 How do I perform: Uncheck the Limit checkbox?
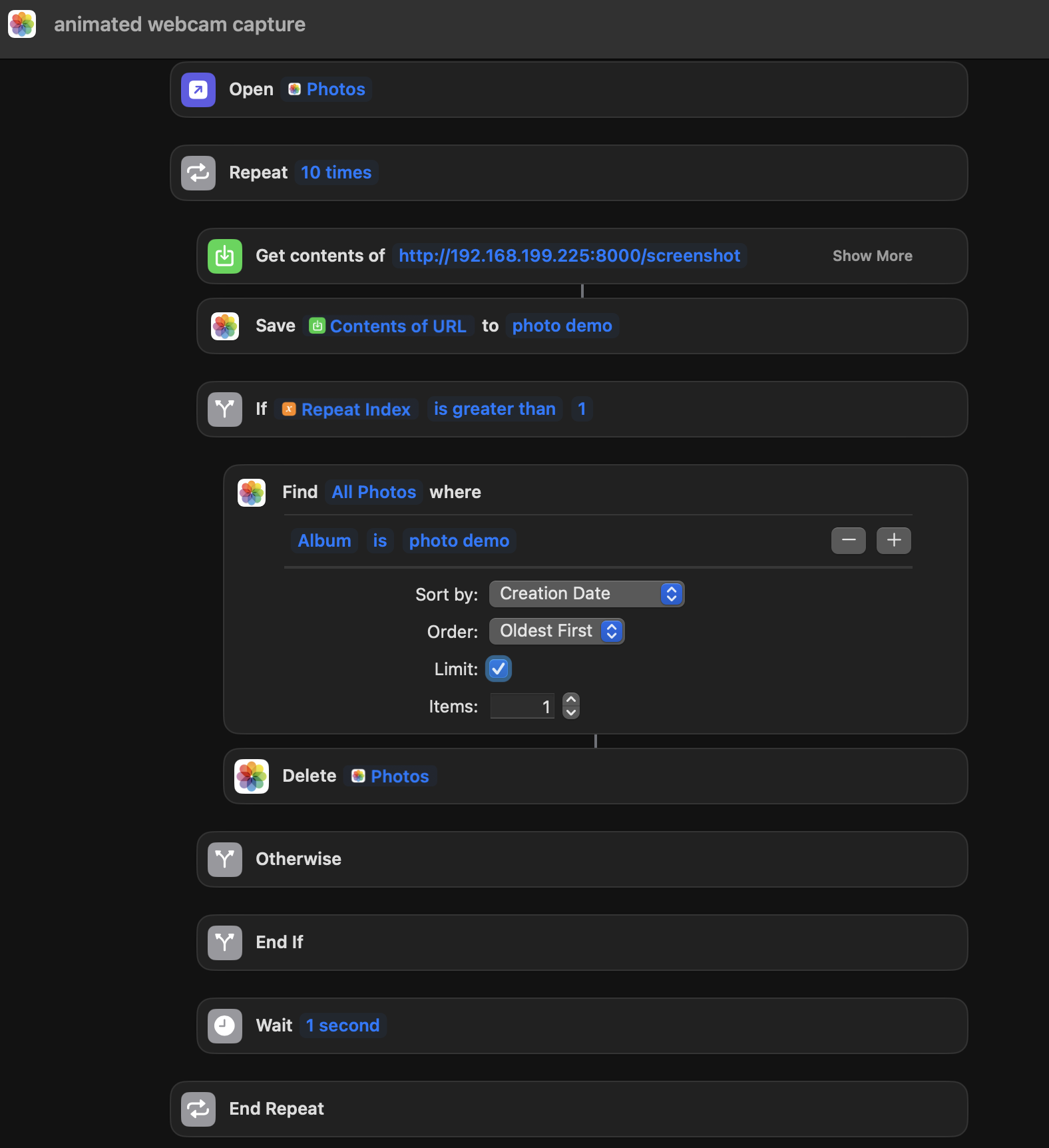coord(499,669)
